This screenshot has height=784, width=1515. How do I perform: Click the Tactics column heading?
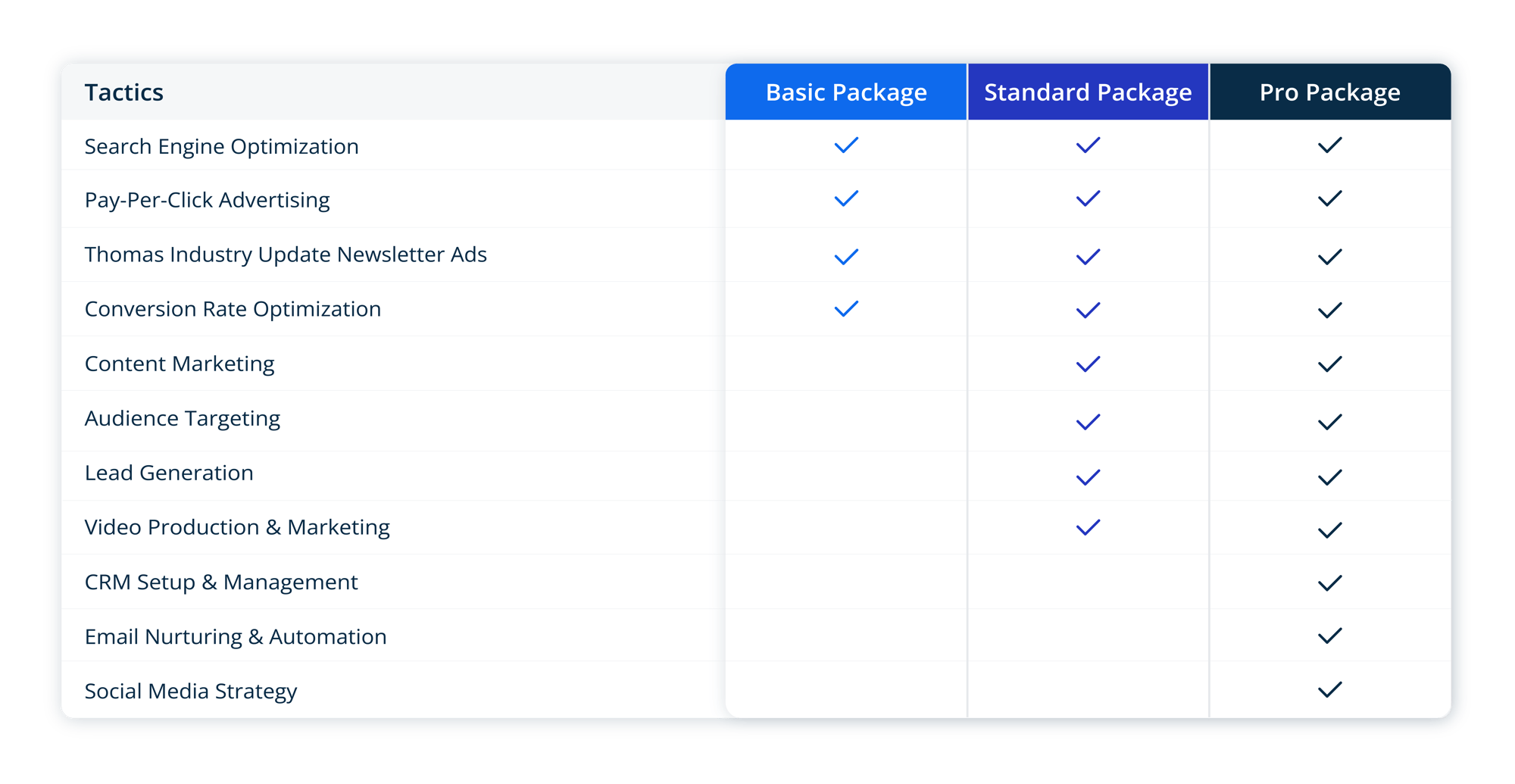pos(124,92)
